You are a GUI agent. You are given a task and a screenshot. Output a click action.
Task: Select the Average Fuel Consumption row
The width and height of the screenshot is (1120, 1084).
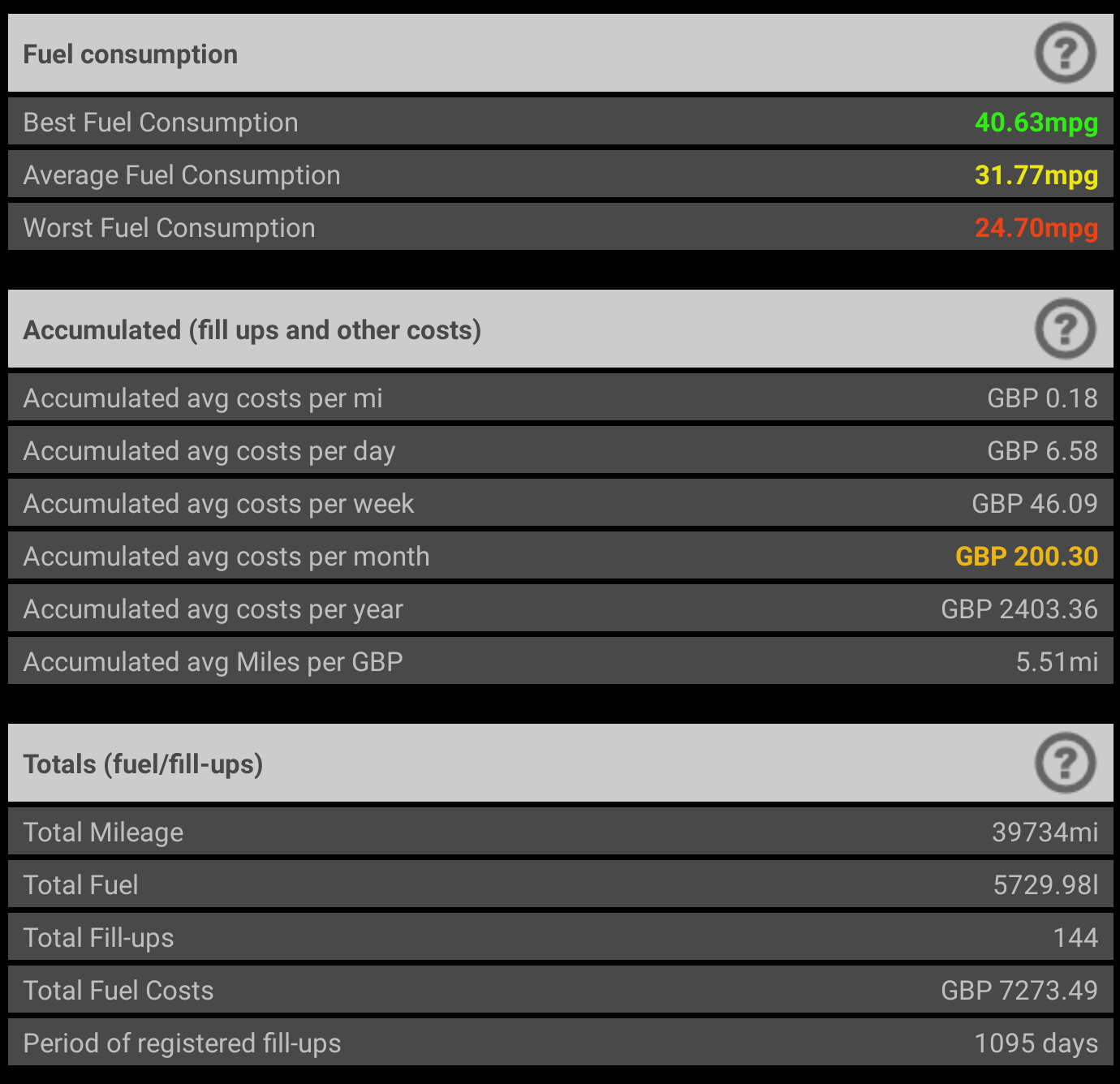[x=560, y=175]
